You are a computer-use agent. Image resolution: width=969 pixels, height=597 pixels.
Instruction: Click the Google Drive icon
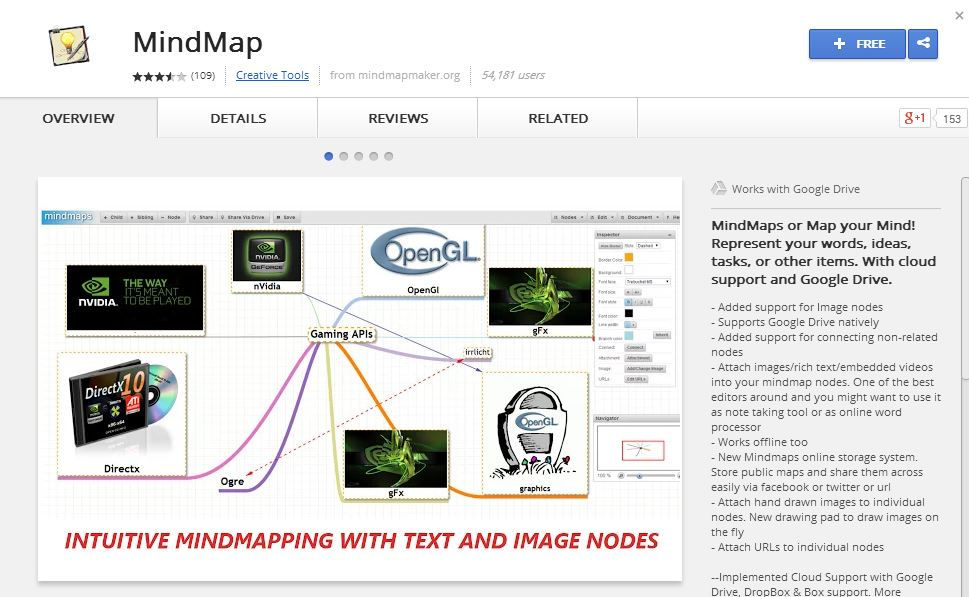(x=719, y=188)
